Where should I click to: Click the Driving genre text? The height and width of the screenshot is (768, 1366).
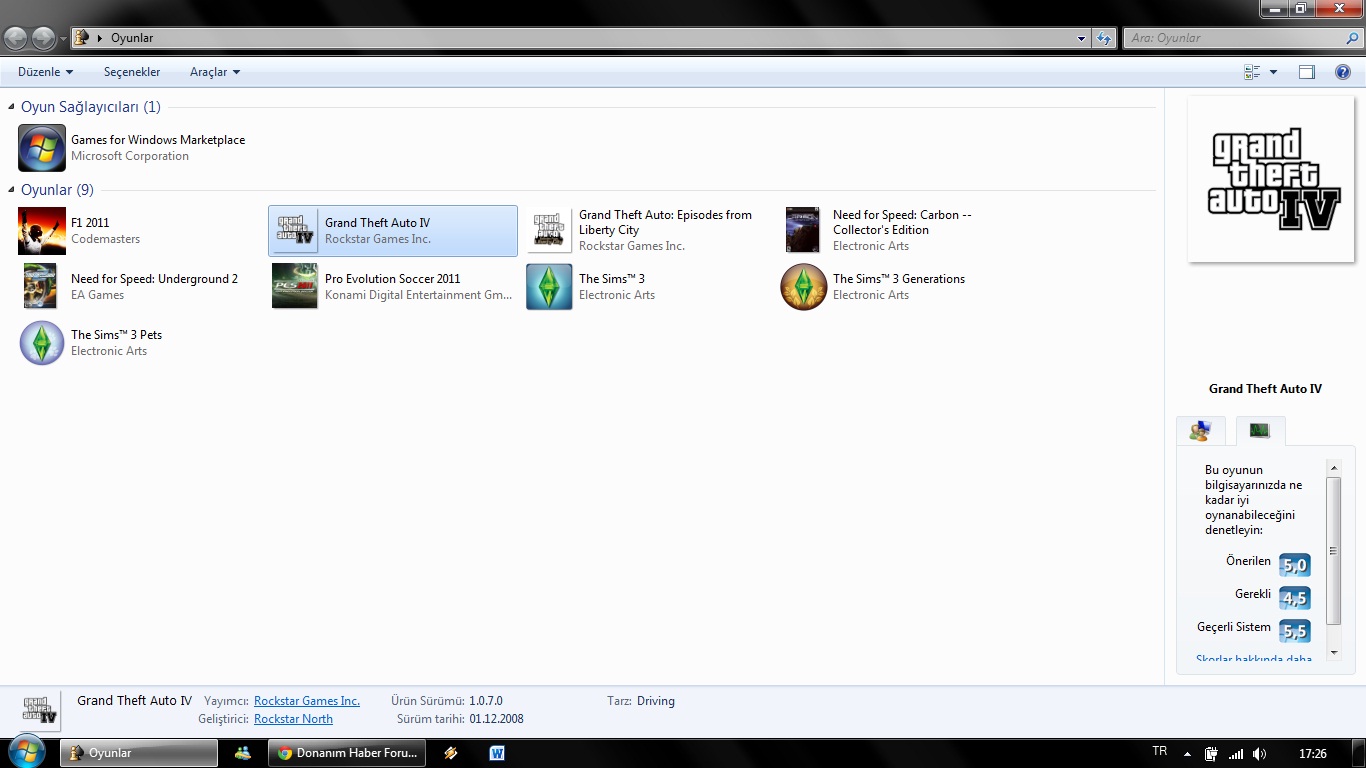click(x=656, y=701)
